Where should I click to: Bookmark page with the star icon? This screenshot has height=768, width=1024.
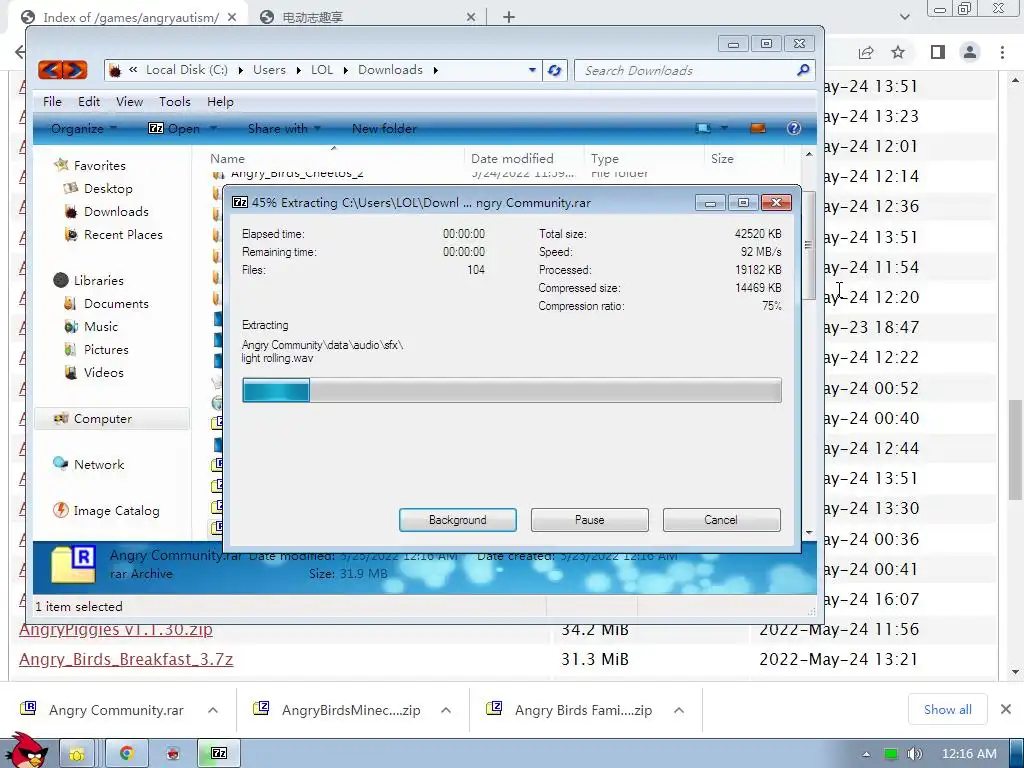[x=898, y=52]
